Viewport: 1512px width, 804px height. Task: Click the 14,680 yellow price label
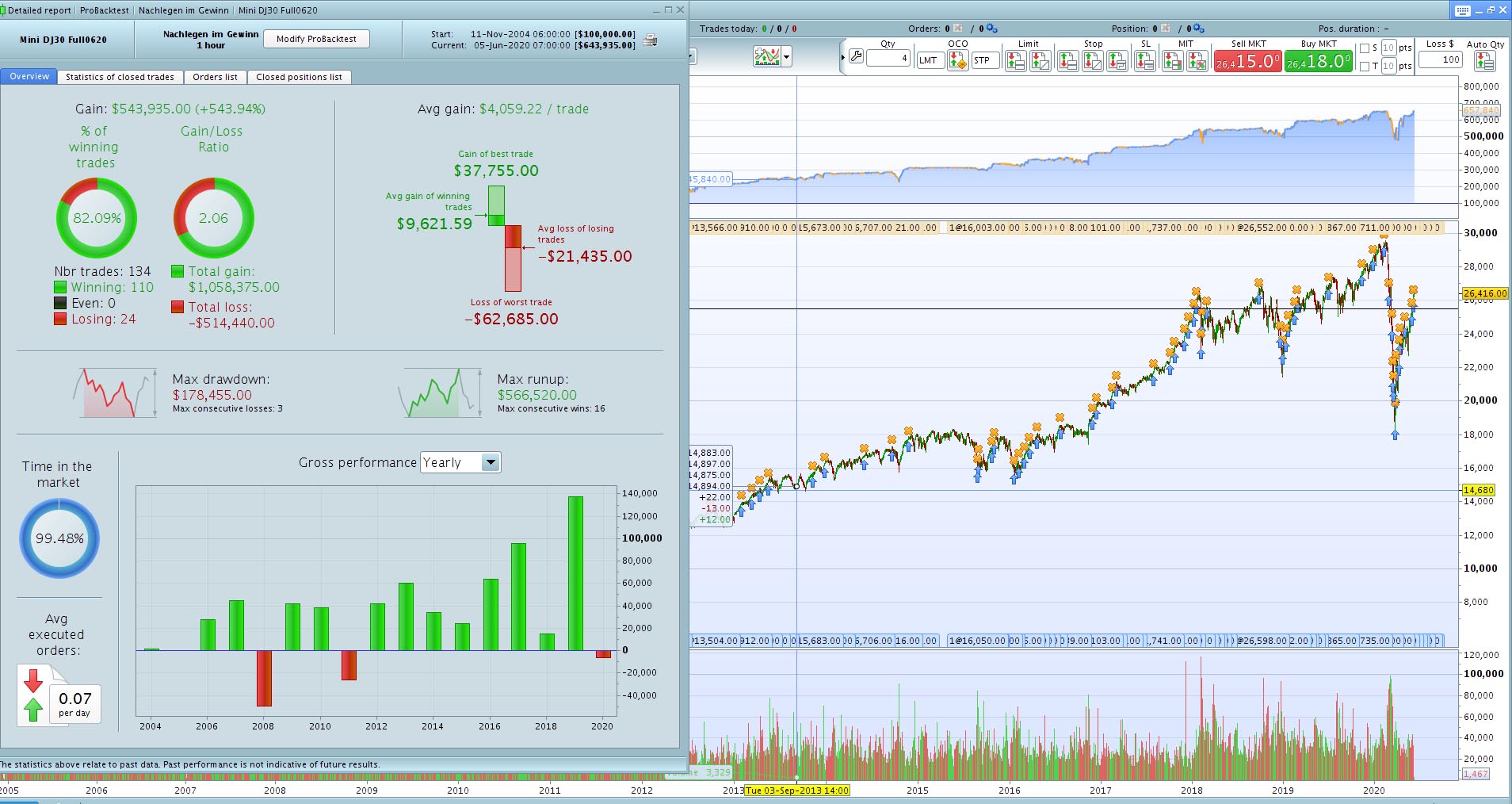(1479, 490)
